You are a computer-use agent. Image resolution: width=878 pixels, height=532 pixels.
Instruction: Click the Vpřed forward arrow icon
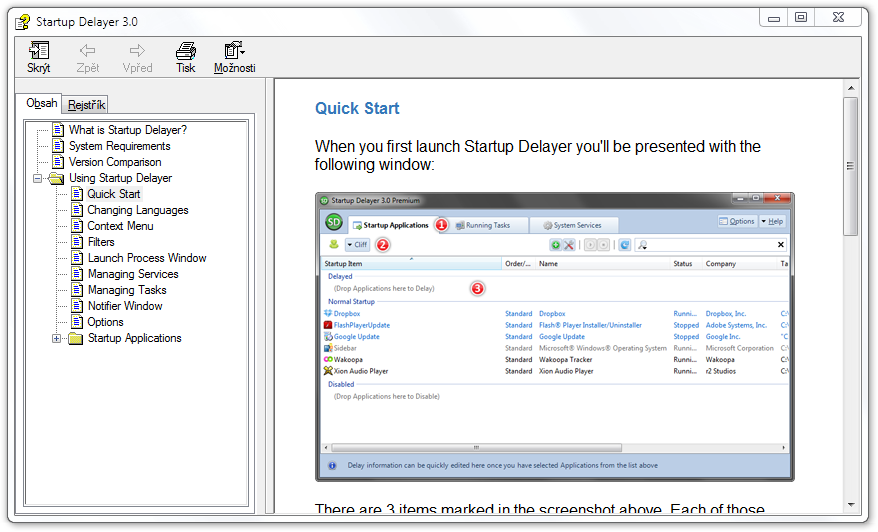[137, 51]
